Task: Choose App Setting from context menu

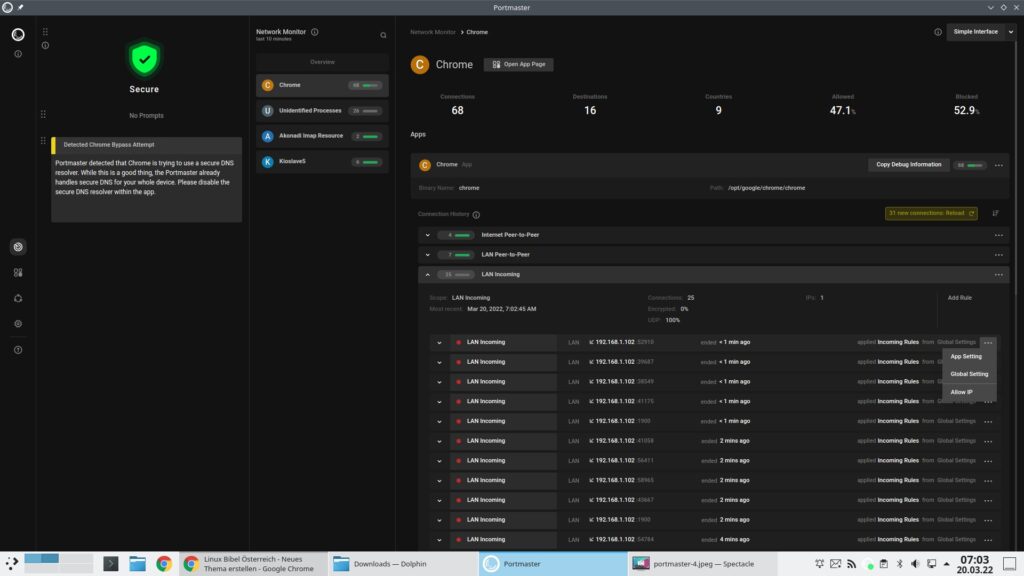Action: [x=966, y=357]
